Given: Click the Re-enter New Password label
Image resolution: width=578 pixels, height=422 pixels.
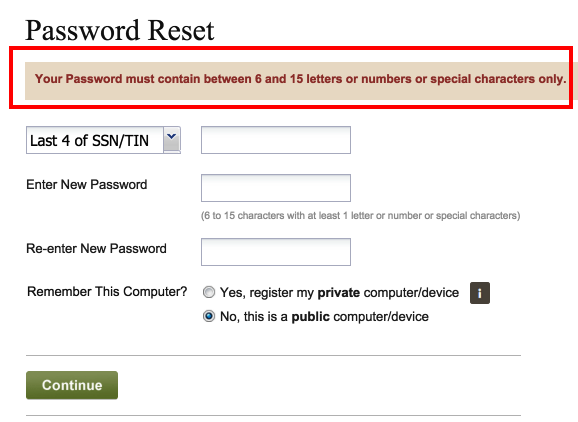Looking at the screenshot, I should click(96, 248).
